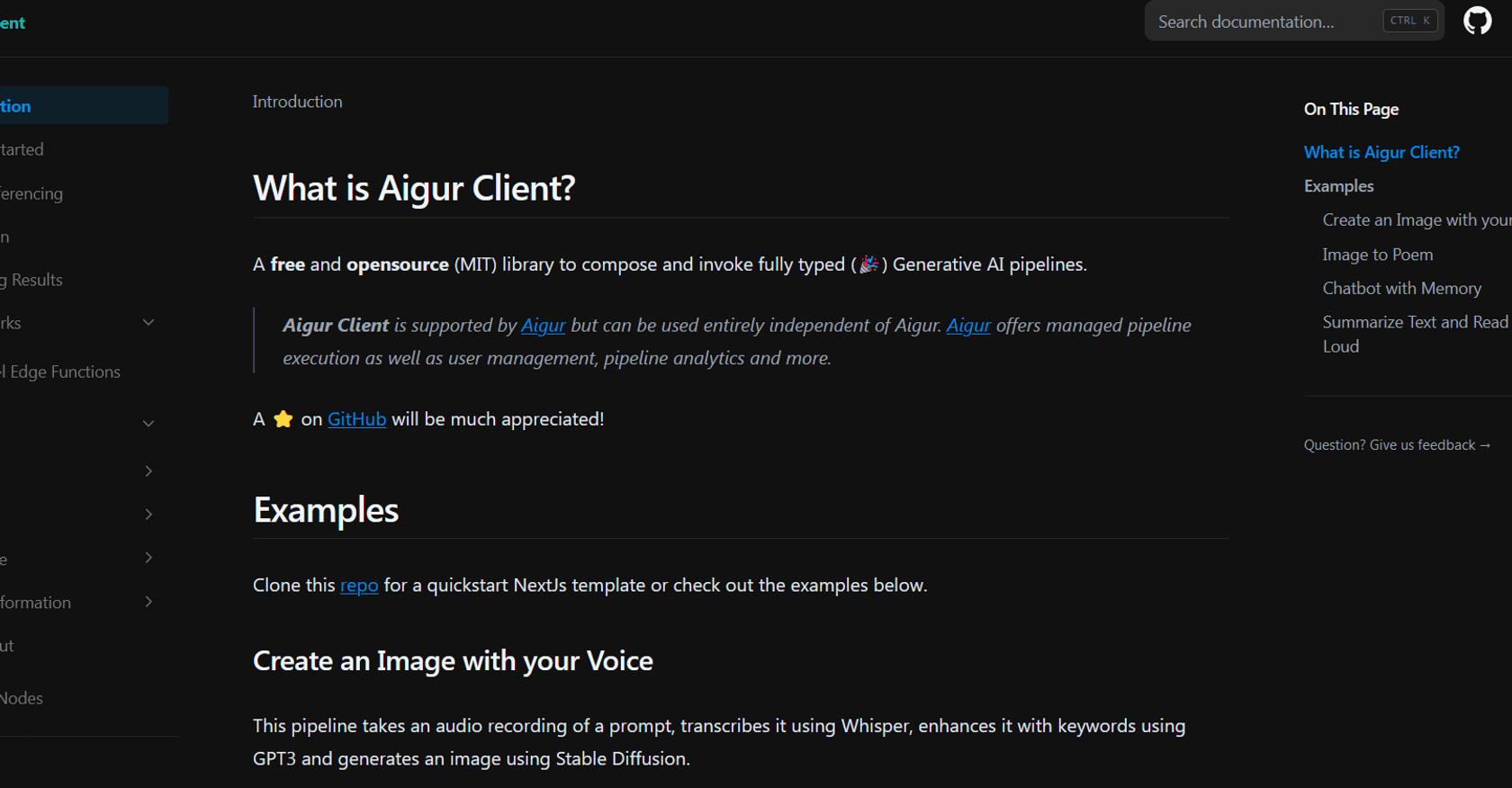Click the CTRL K shortcut badge

1409,21
